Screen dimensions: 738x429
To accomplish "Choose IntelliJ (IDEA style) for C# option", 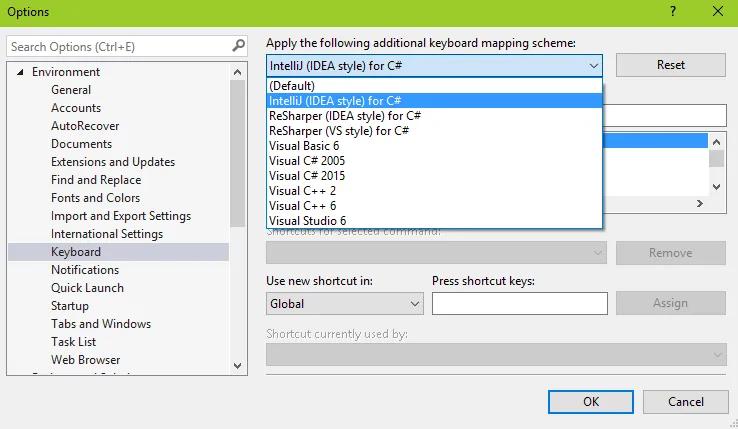I will point(434,101).
